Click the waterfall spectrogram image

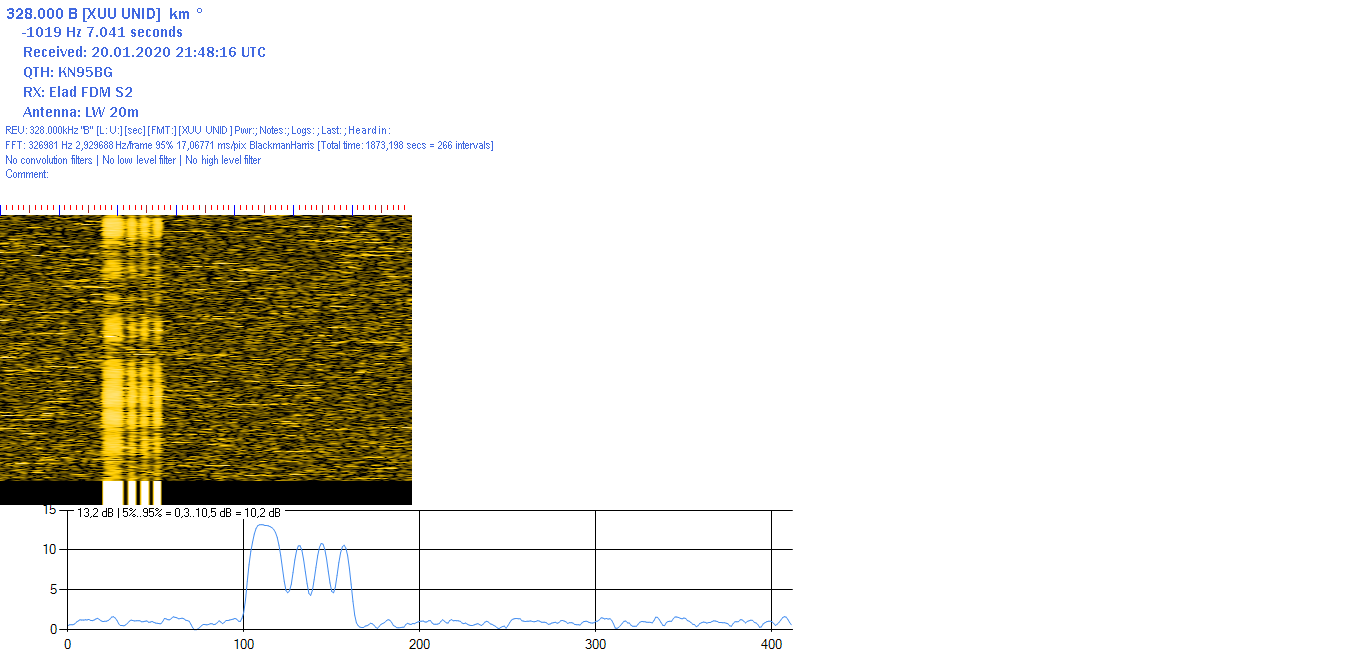coord(206,348)
